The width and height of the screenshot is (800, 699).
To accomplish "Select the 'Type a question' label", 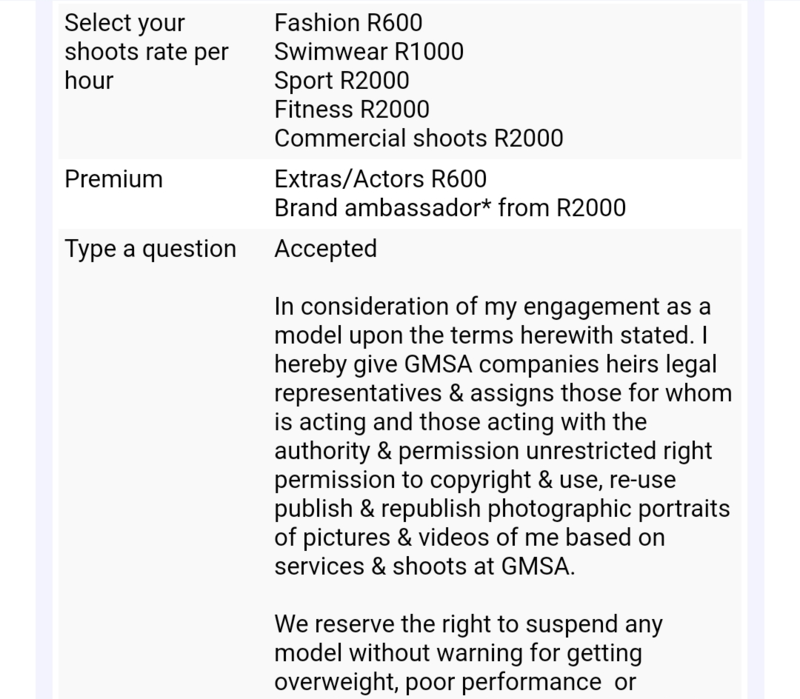I will pyautogui.click(x=151, y=249).
